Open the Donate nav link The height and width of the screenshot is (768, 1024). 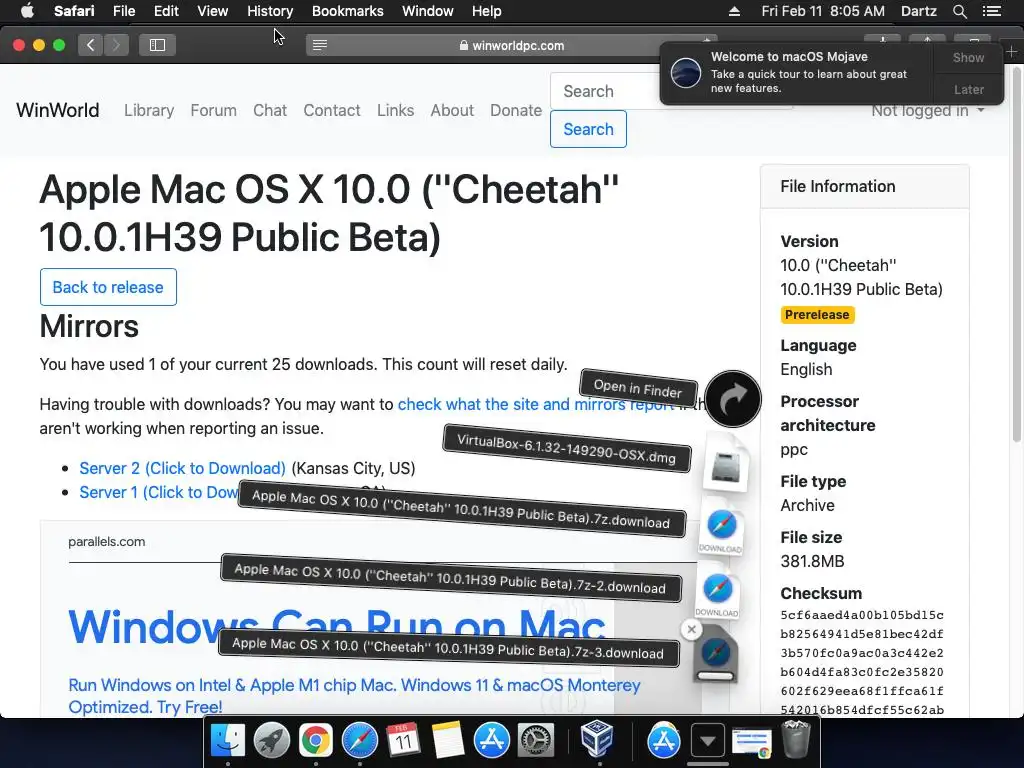coord(516,110)
